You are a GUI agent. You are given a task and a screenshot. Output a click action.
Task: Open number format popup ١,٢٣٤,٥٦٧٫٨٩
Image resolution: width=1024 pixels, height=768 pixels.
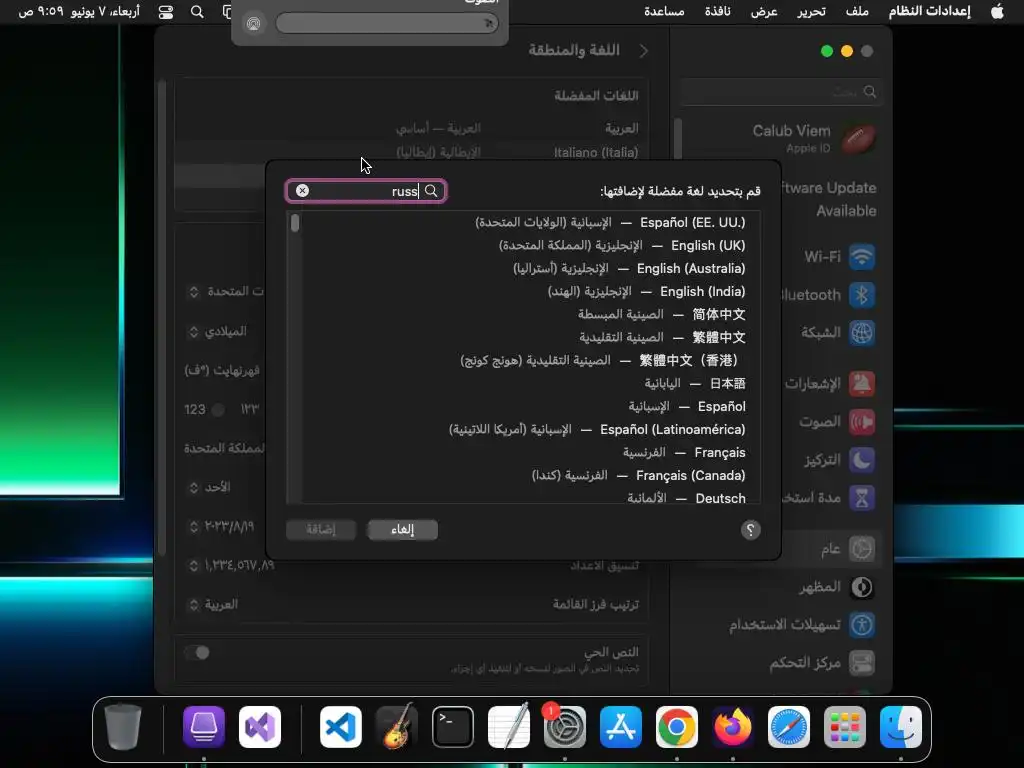231,566
